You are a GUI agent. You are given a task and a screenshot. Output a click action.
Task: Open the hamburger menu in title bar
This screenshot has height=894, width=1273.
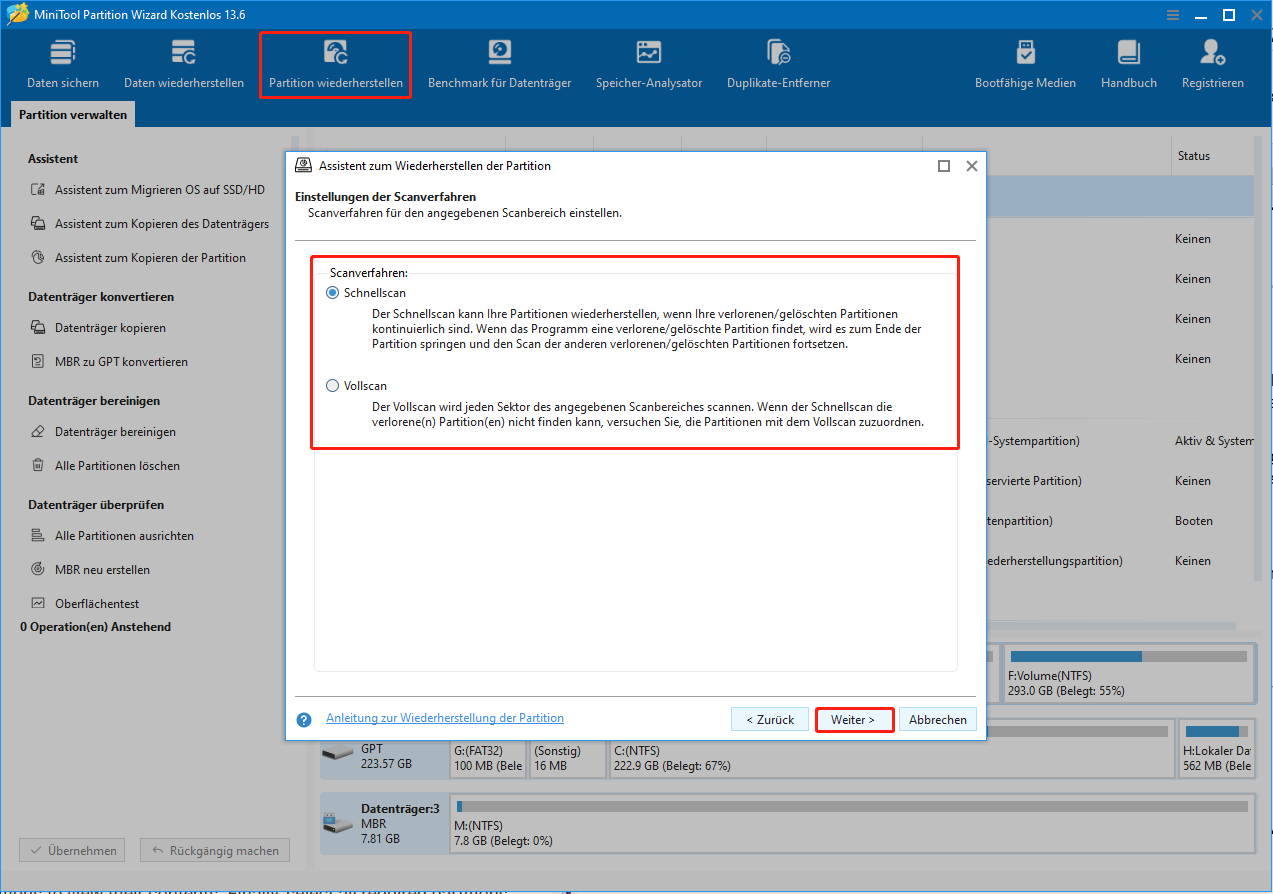(1172, 15)
